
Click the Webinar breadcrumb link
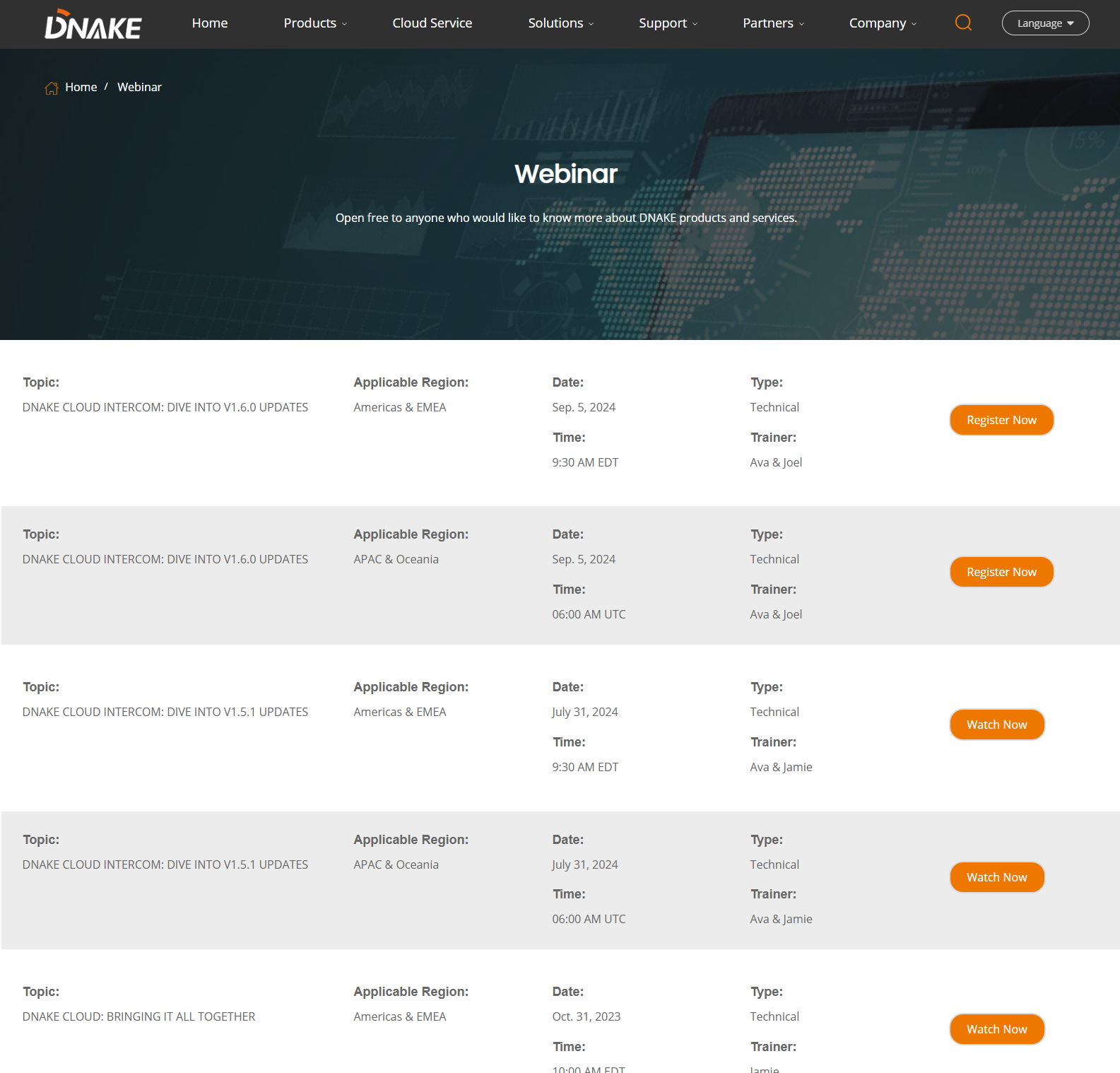139,87
